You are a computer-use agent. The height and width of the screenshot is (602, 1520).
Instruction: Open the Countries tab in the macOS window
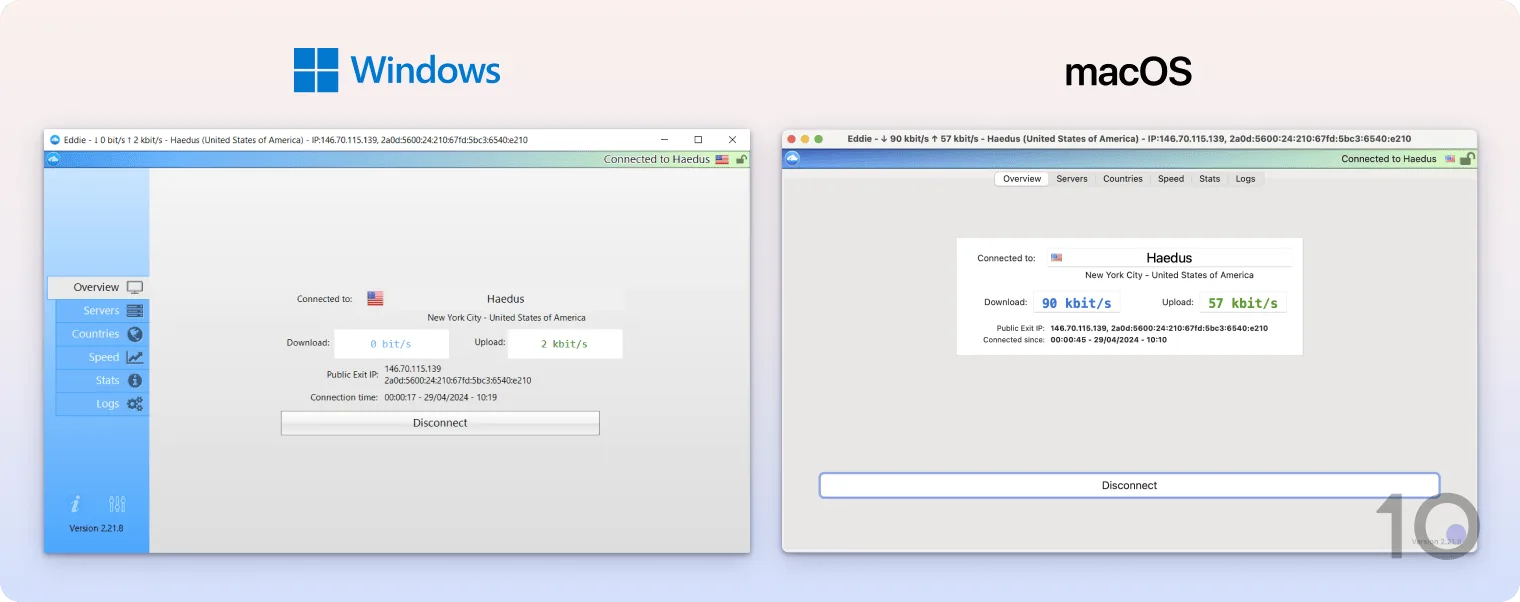point(1123,179)
